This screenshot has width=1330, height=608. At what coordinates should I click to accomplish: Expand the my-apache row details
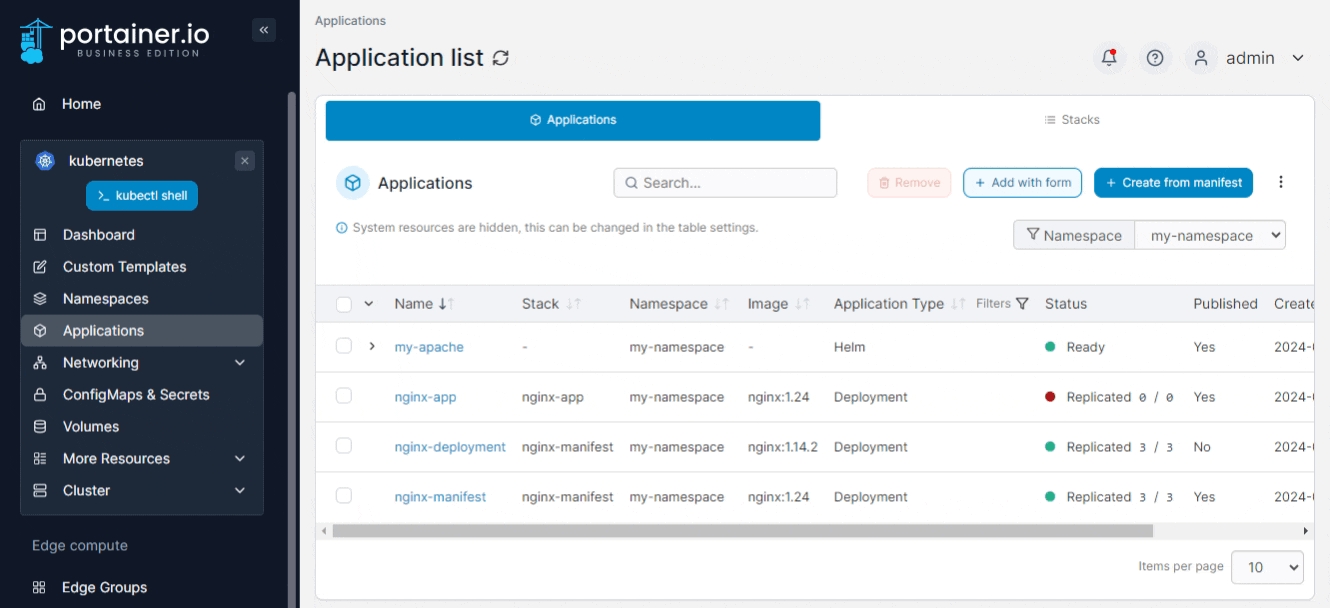pyautogui.click(x=372, y=346)
